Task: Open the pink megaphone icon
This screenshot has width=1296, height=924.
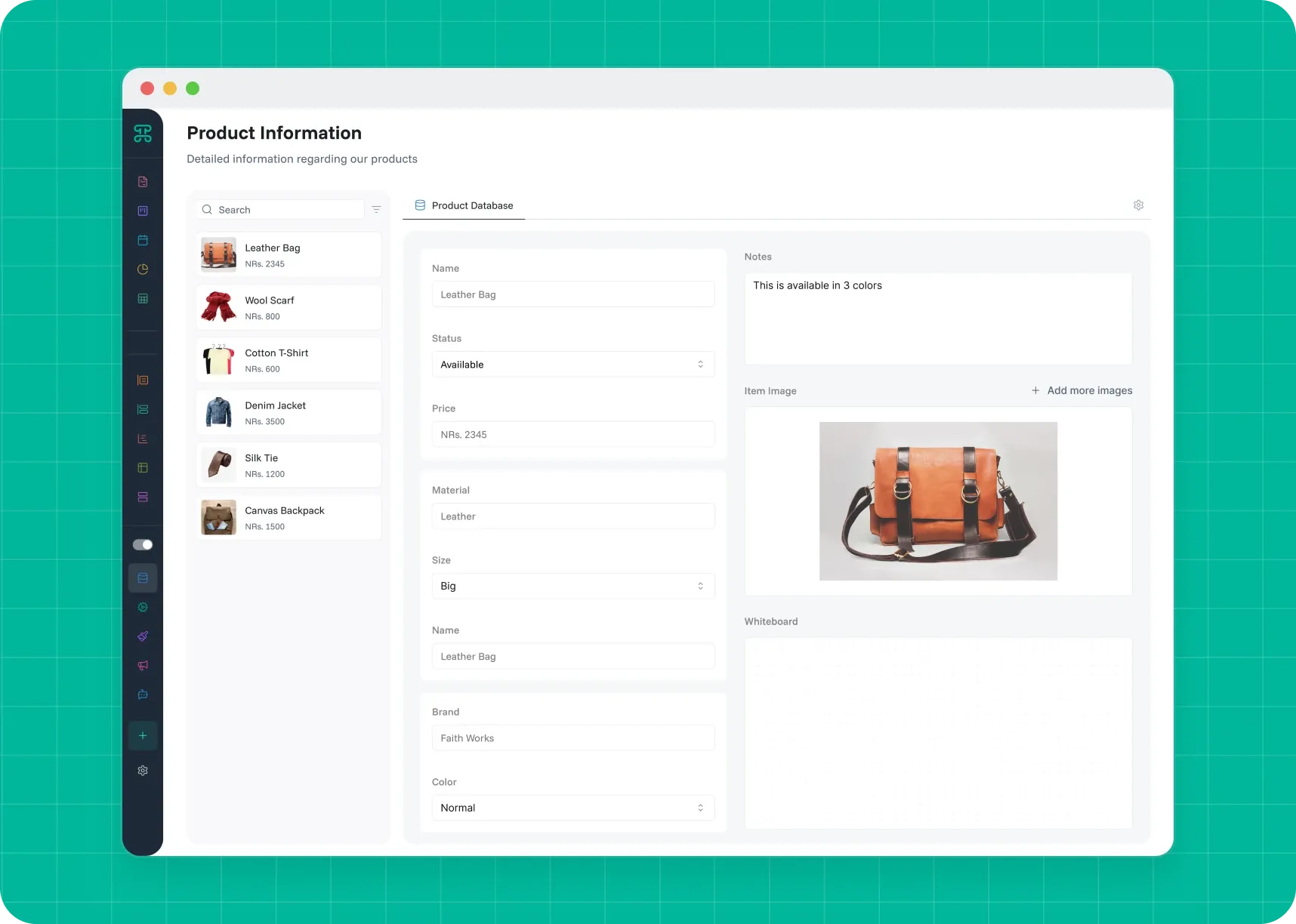Action: click(x=143, y=665)
